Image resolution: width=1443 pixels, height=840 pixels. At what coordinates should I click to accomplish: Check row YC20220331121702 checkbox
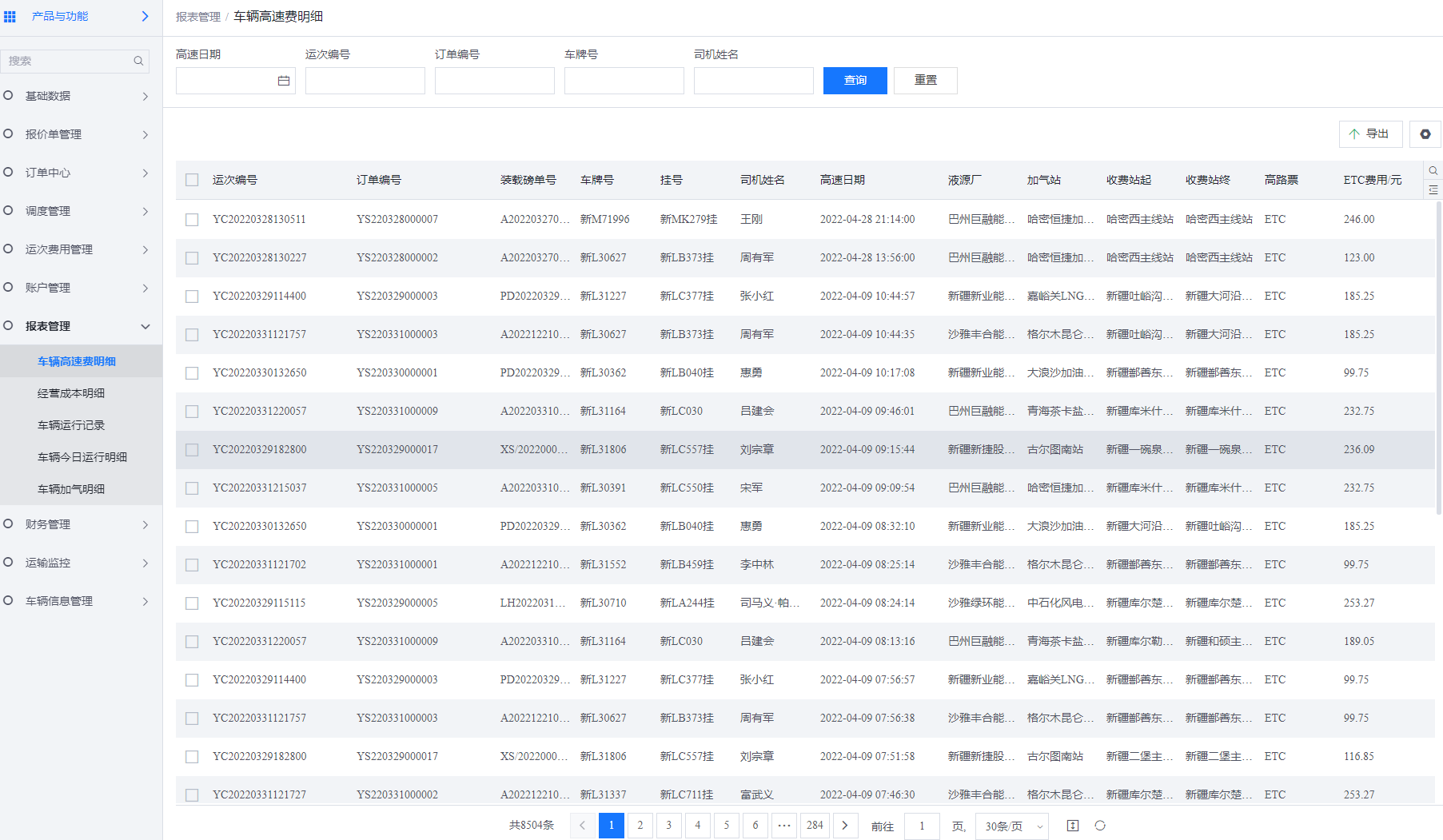point(192,564)
